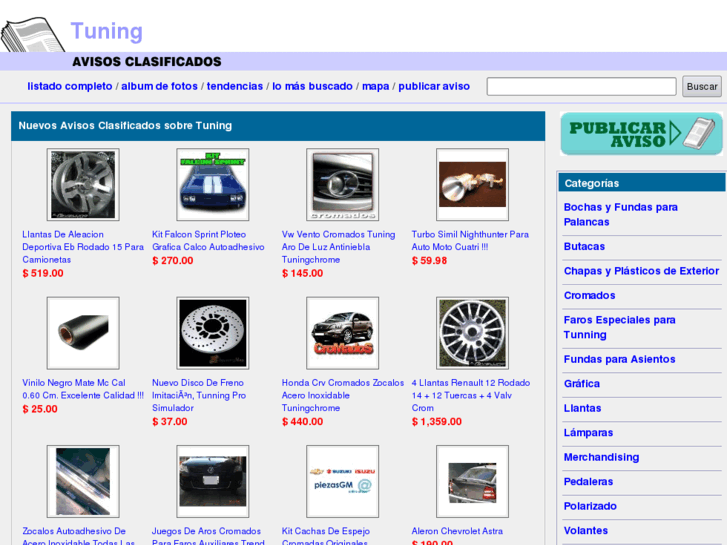Select 'lo más buscado'
The height and width of the screenshot is (545, 727).
click(312, 86)
